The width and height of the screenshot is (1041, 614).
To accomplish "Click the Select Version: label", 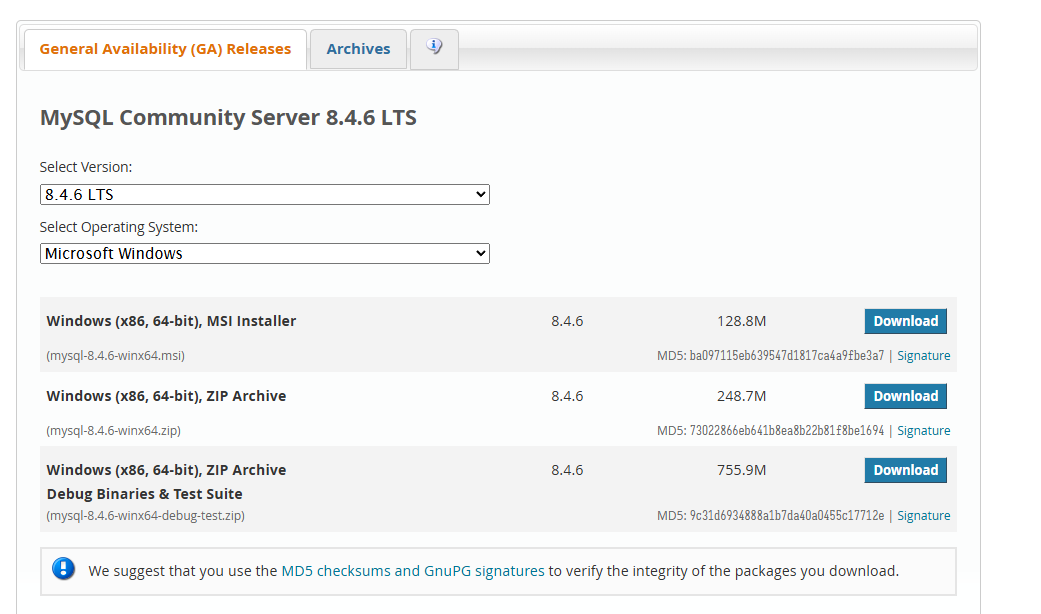I will 86,167.
